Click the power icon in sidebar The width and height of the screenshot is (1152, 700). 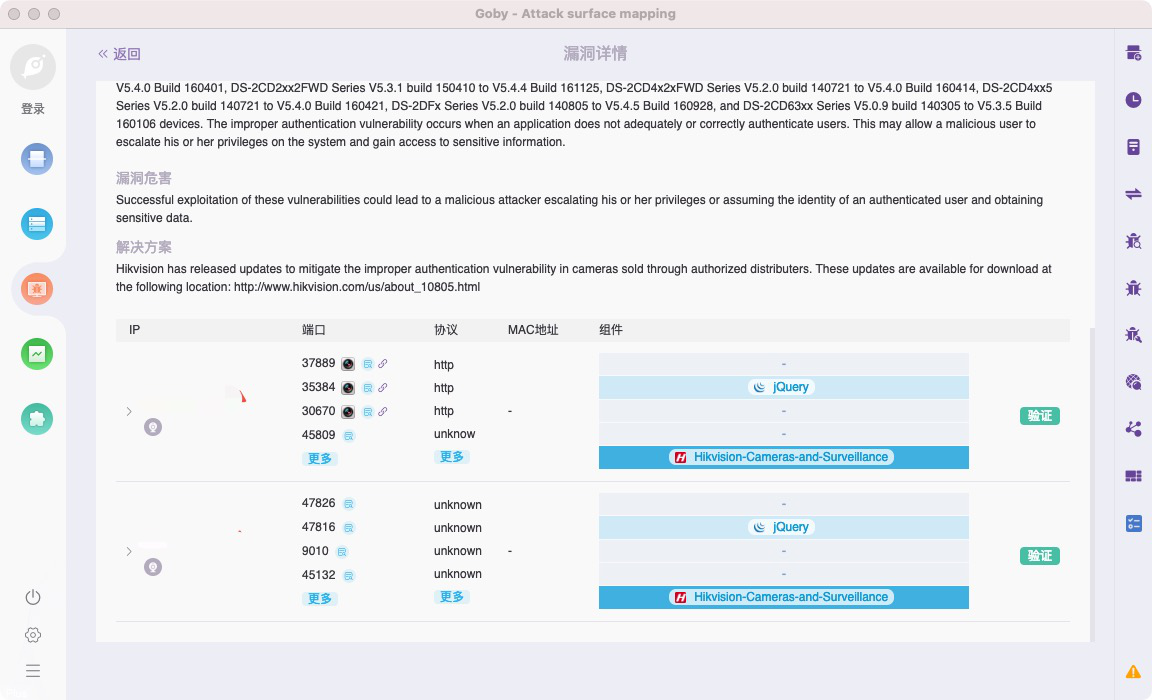click(x=33, y=597)
